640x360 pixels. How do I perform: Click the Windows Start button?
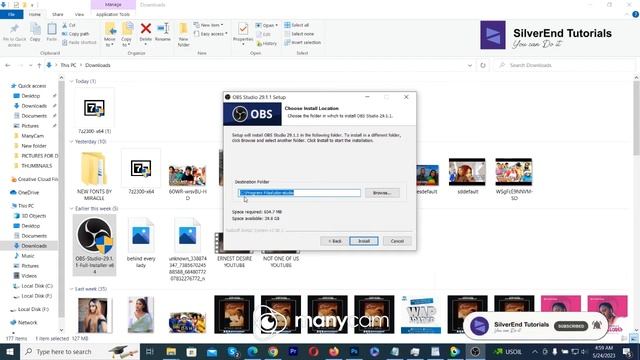(9, 351)
